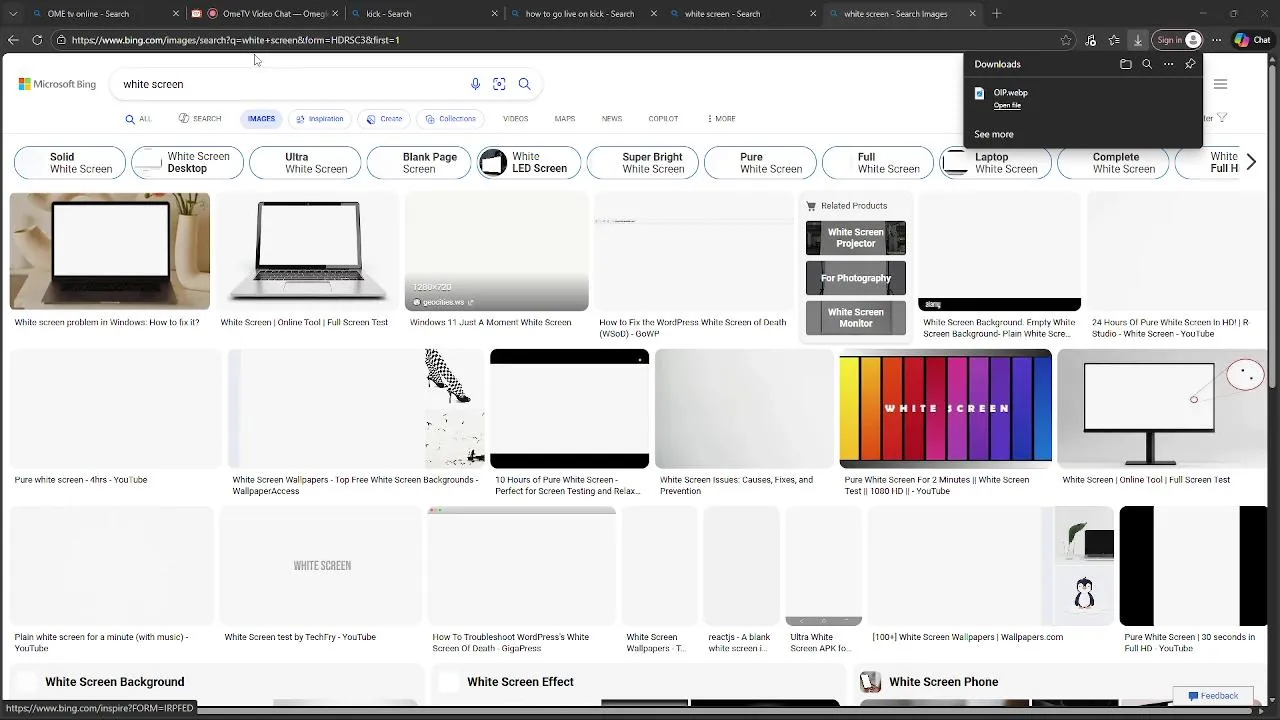
Task: Open Copilot Chat button
Action: coord(1252,40)
